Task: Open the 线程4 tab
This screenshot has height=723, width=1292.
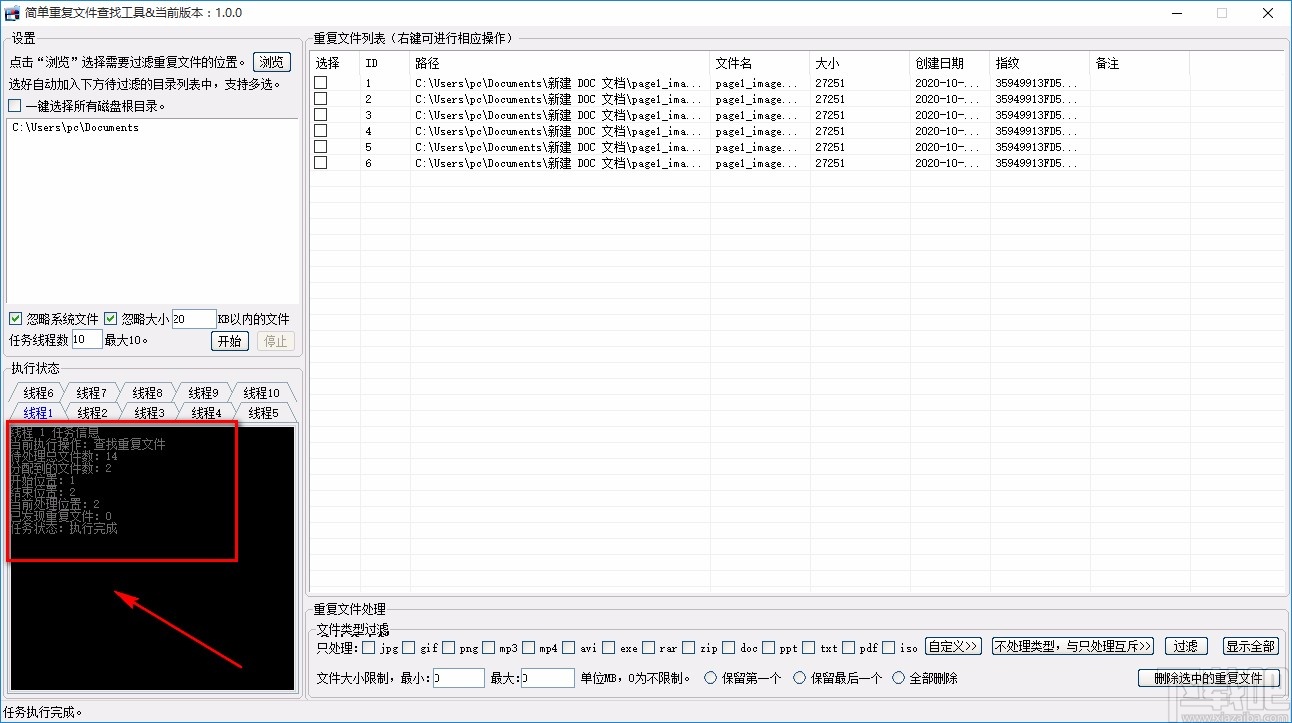Action: (206, 413)
